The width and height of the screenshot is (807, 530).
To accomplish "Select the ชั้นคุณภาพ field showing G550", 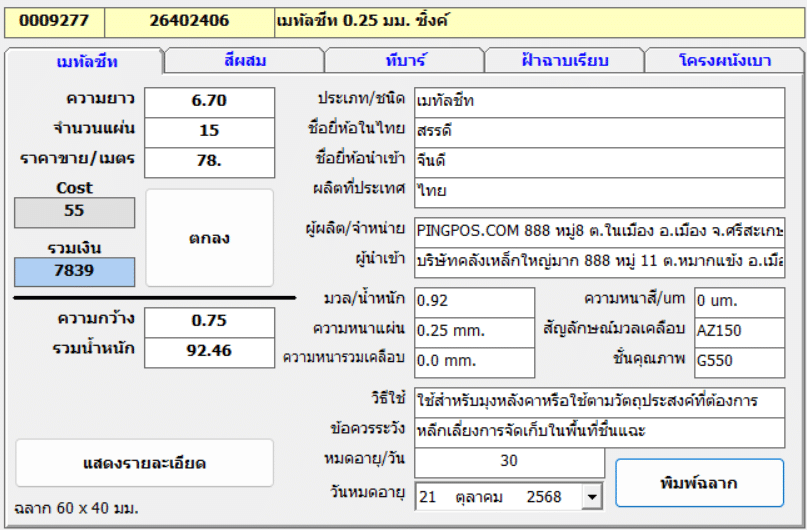I will point(739,361).
